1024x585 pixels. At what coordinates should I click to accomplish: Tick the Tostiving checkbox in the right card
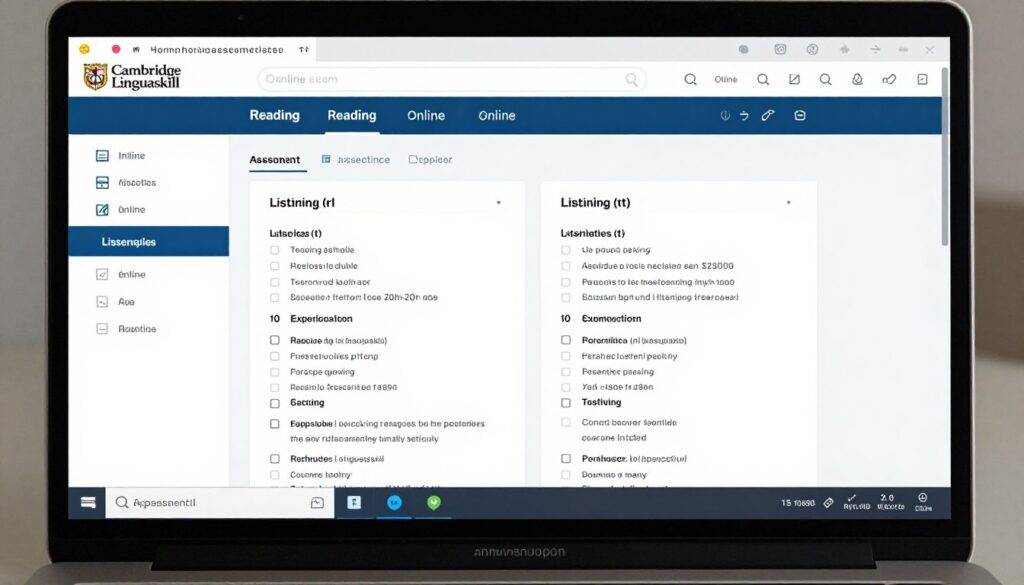click(566, 403)
